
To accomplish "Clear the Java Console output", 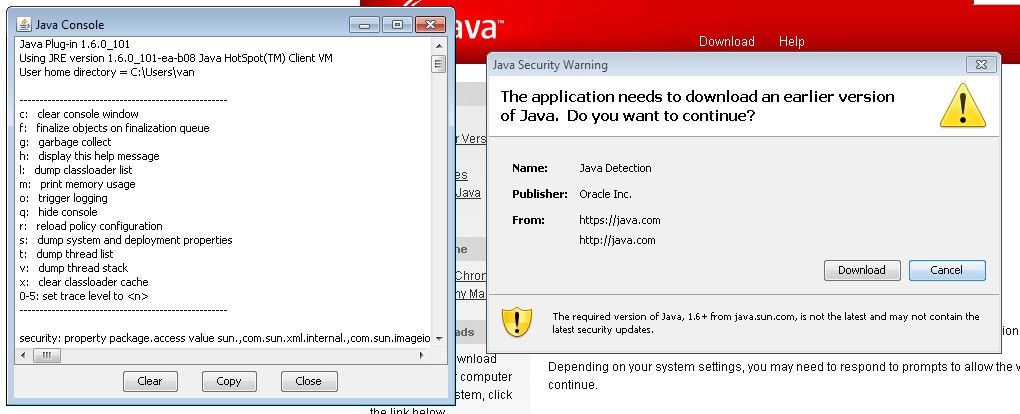I will point(150,381).
